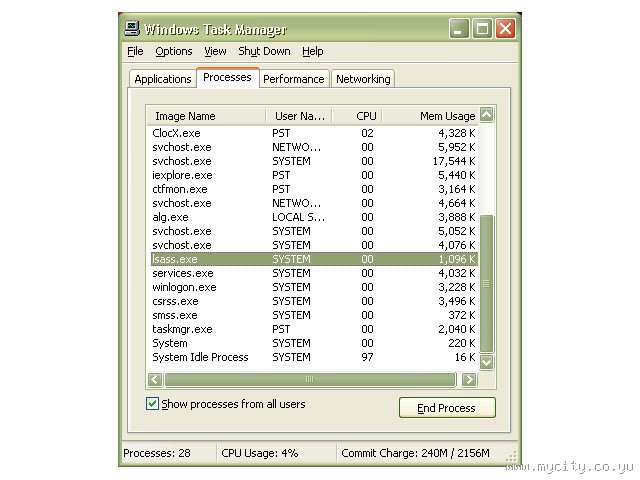Select the ctfmon.exe process
The height and width of the screenshot is (480, 640).
313,189
